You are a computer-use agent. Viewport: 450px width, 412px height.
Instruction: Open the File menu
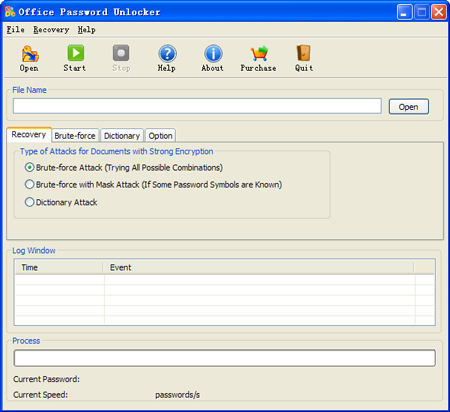point(15,30)
